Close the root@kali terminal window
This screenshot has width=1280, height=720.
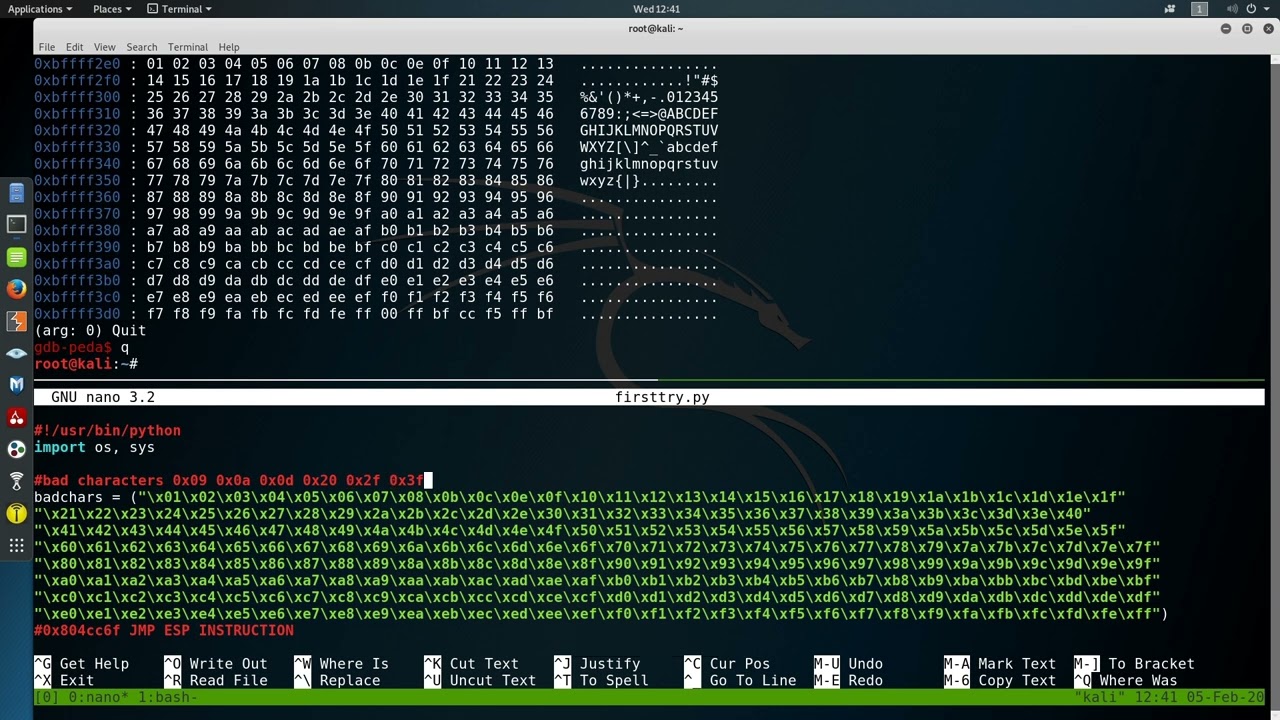point(1268,28)
